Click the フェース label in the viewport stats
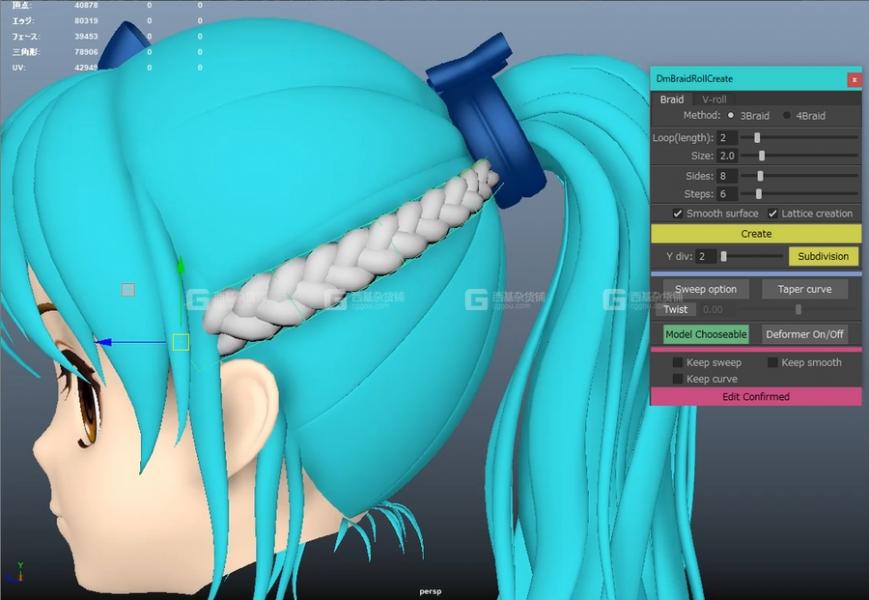Viewport: 869px width, 600px height. click(x=26, y=37)
